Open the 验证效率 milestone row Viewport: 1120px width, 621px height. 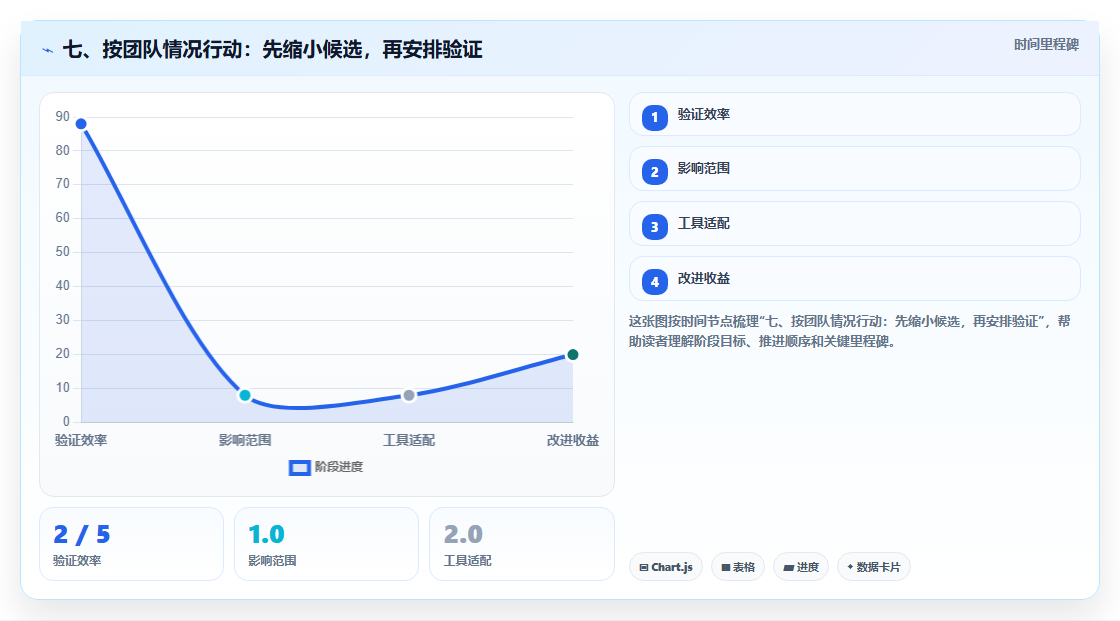click(x=854, y=114)
